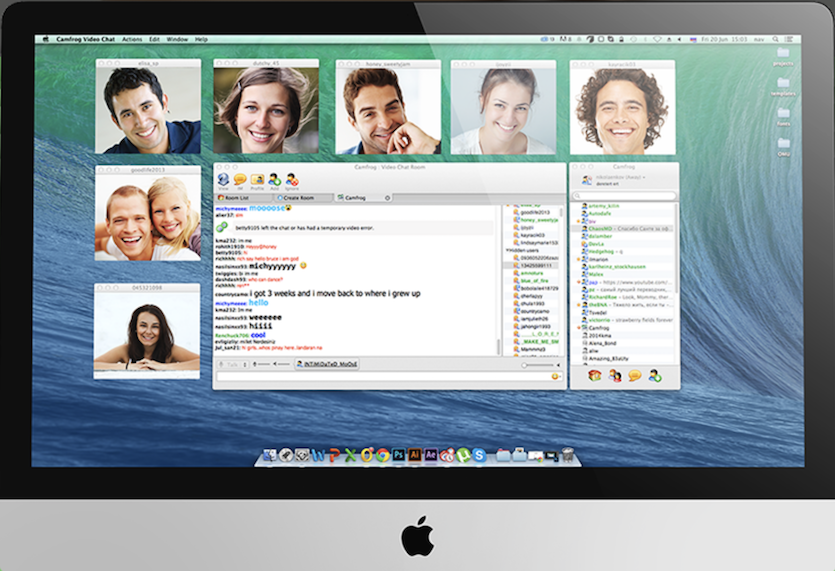835x571 pixels.
Task: Click the speaker level slider beside the microphone level
Action: pyautogui.click(x=281, y=364)
